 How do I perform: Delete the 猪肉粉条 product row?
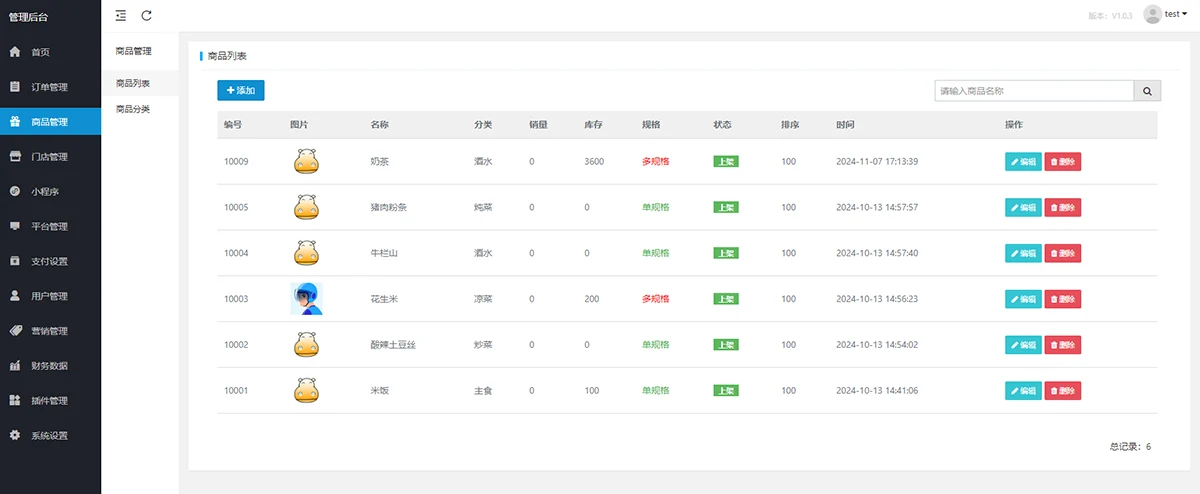pyautogui.click(x=1062, y=208)
